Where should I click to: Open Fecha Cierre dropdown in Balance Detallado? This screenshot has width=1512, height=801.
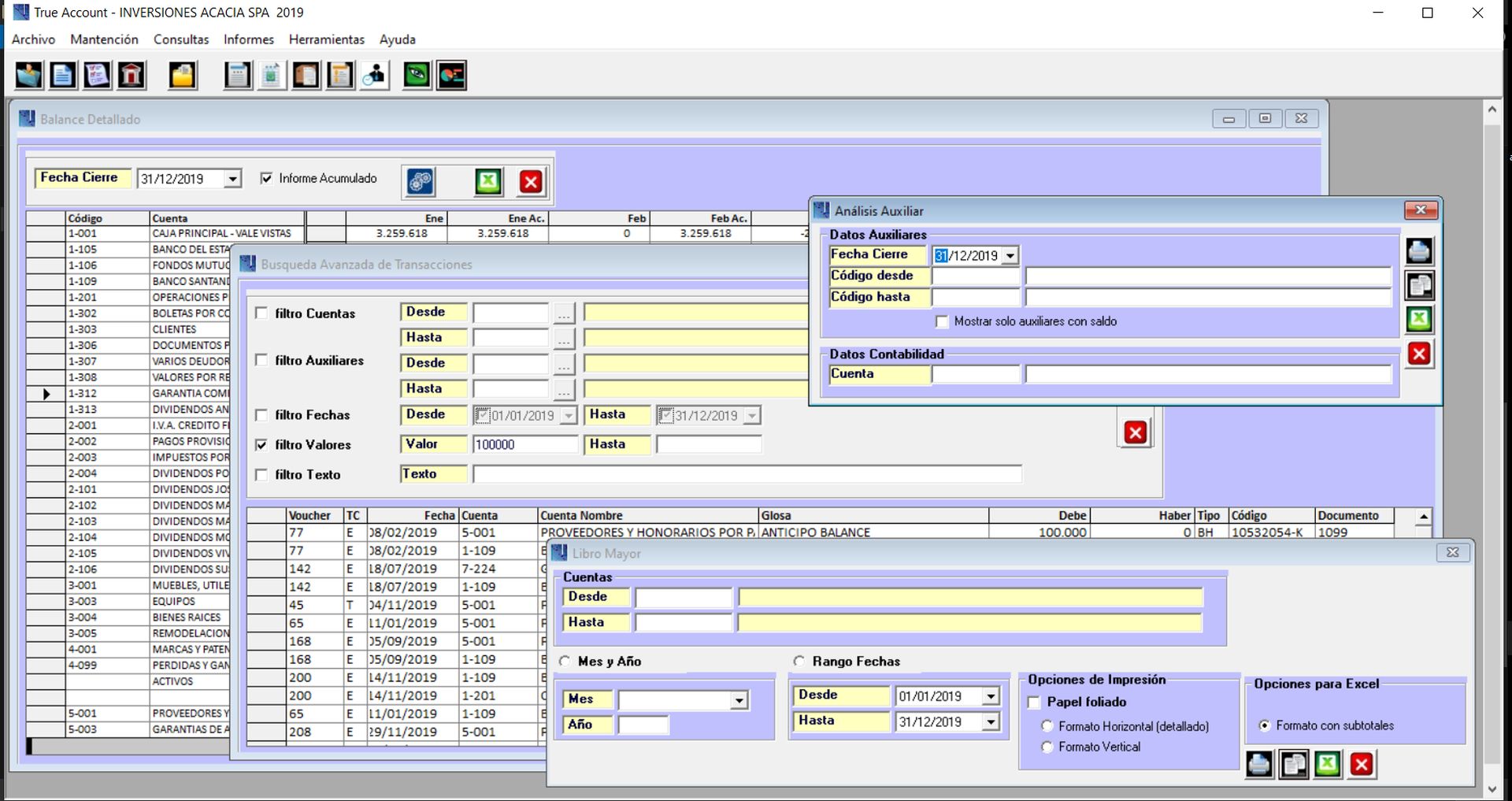tap(232, 179)
